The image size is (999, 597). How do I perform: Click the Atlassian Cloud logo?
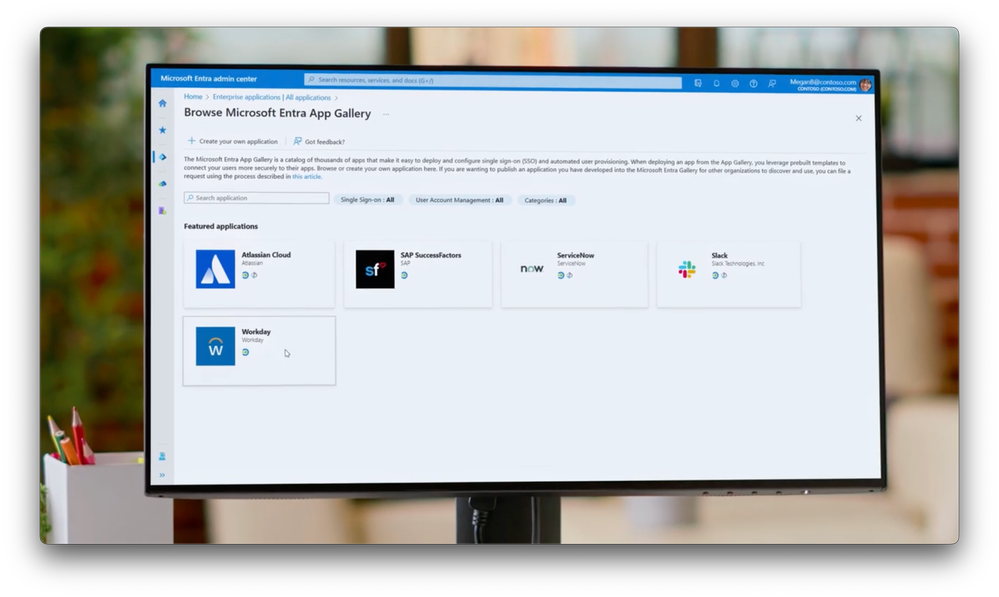[x=215, y=269]
